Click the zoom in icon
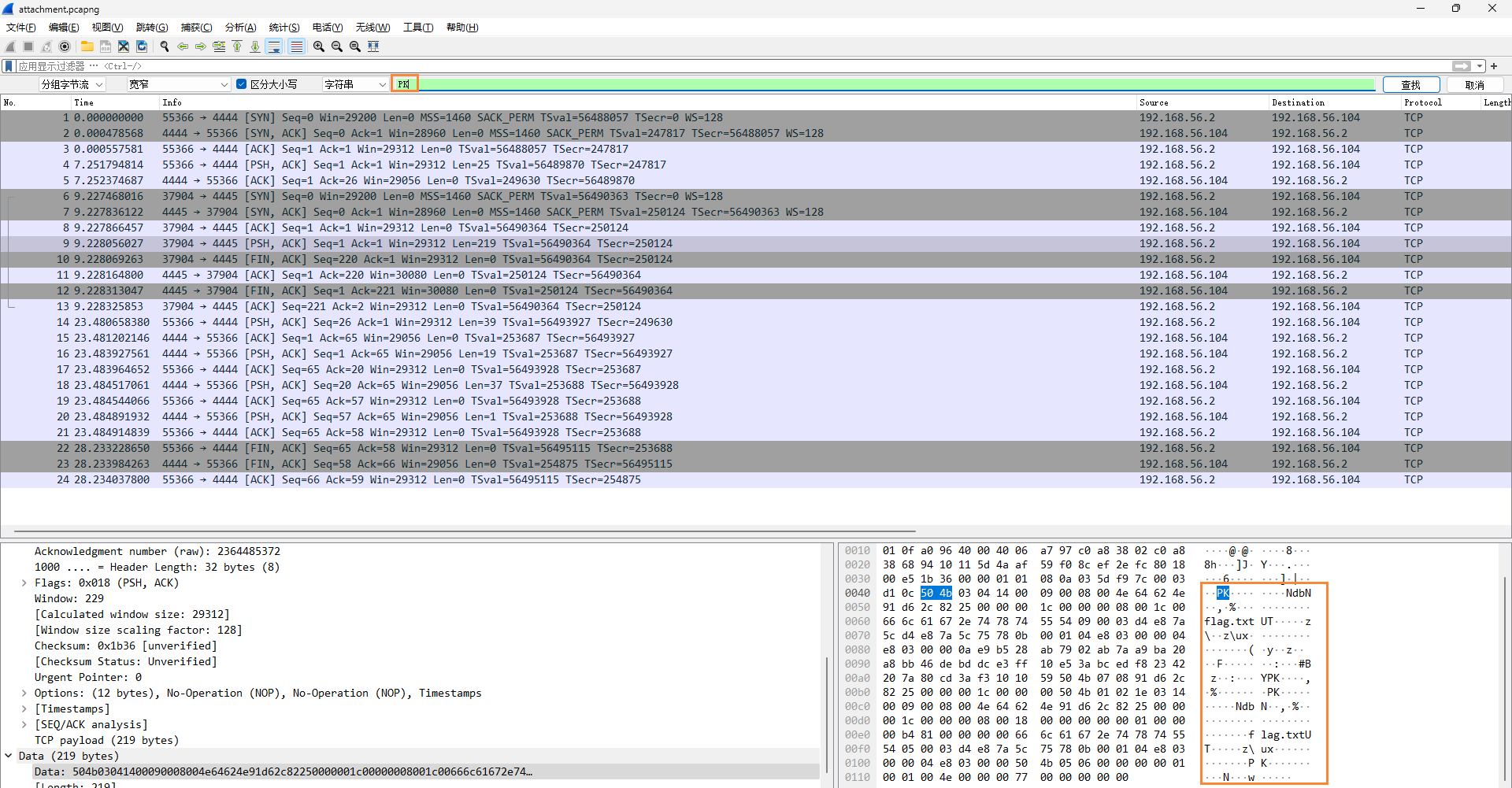Viewport: 1512px width, 788px height. pyautogui.click(x=318, y=46)
